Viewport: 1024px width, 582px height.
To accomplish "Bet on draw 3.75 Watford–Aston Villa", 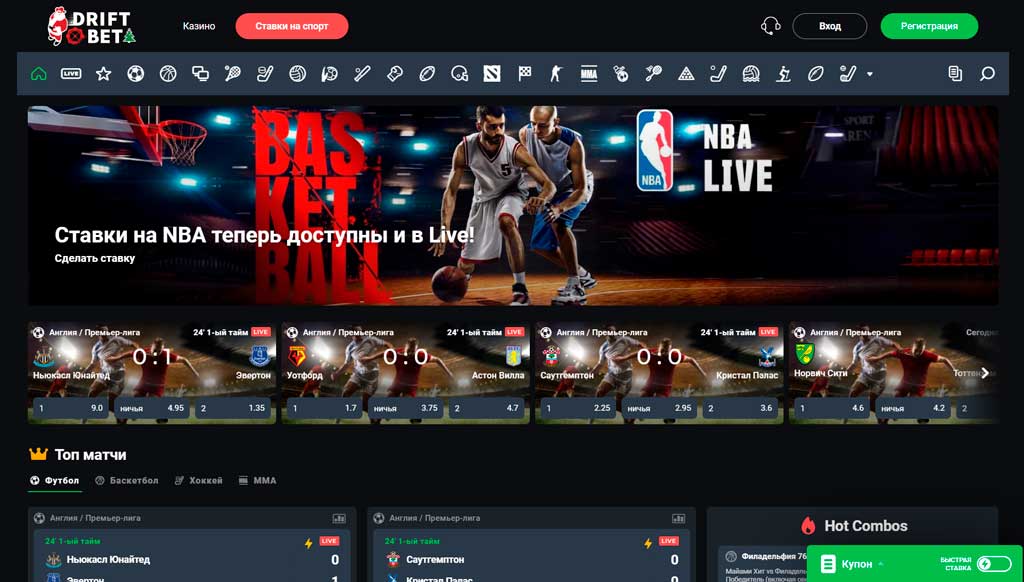I will (x=406, y=408).
